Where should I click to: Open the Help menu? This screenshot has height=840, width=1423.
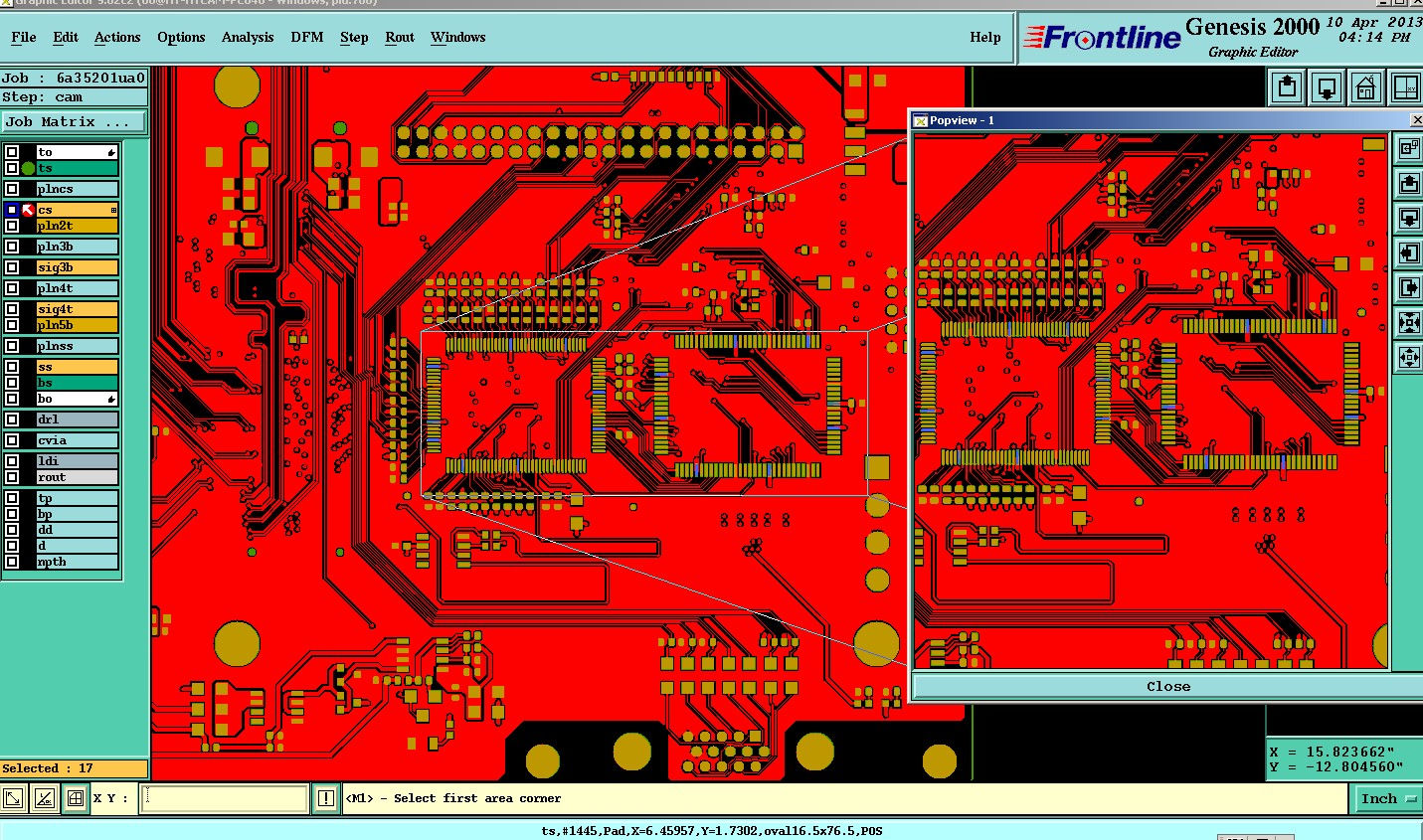[985, 38]
